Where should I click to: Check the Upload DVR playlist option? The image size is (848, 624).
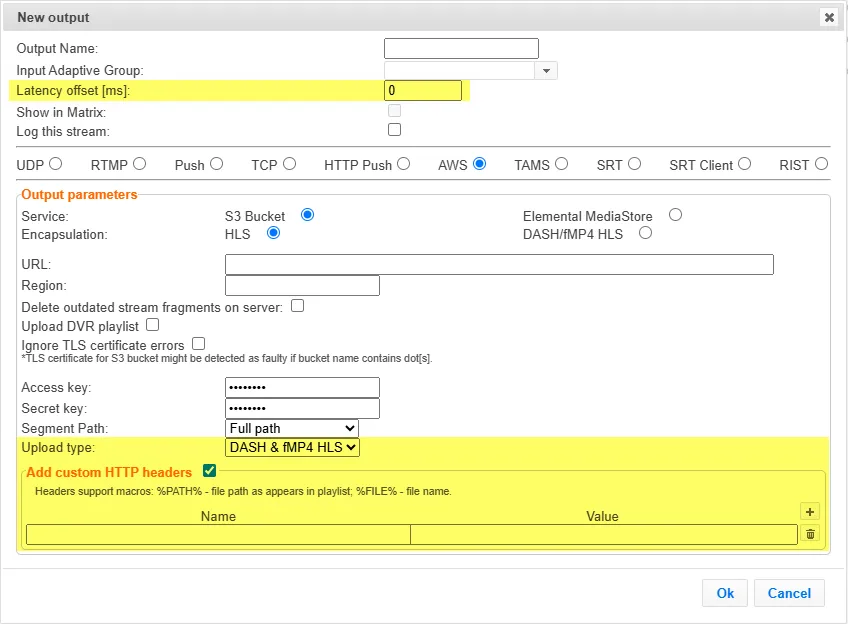pos(153,325)
